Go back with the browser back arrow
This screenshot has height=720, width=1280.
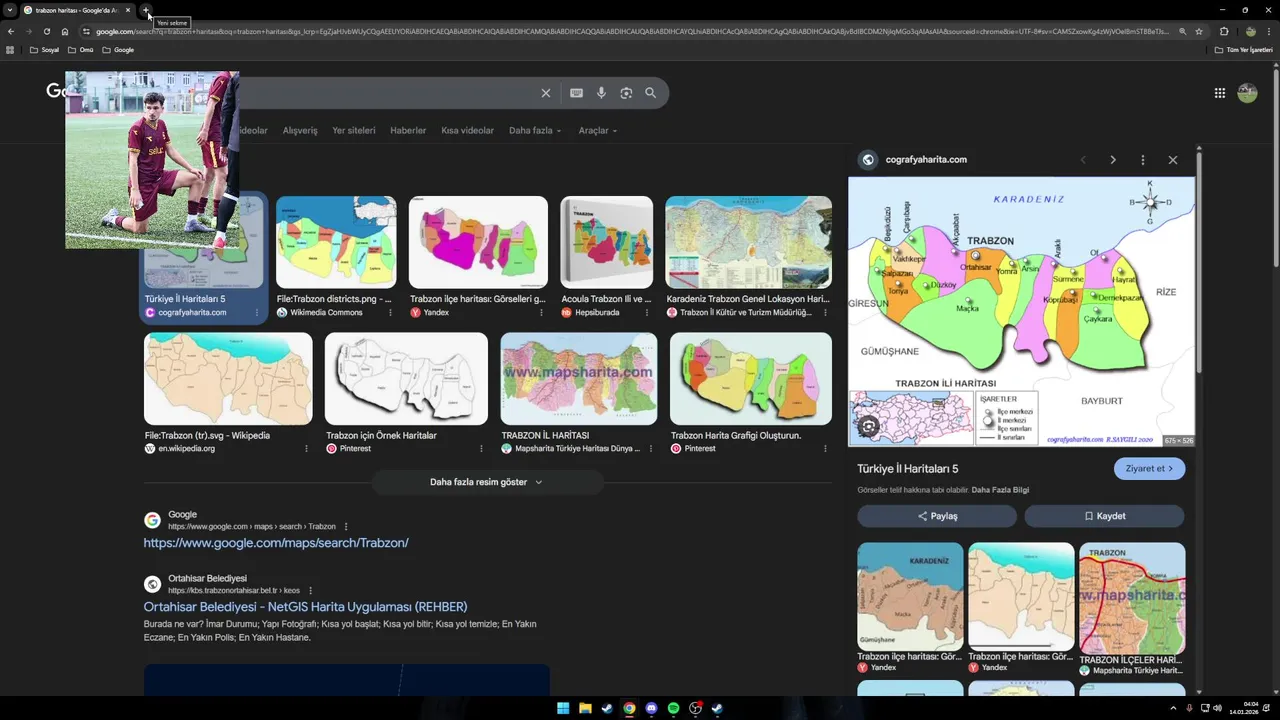tap(11, 31)
